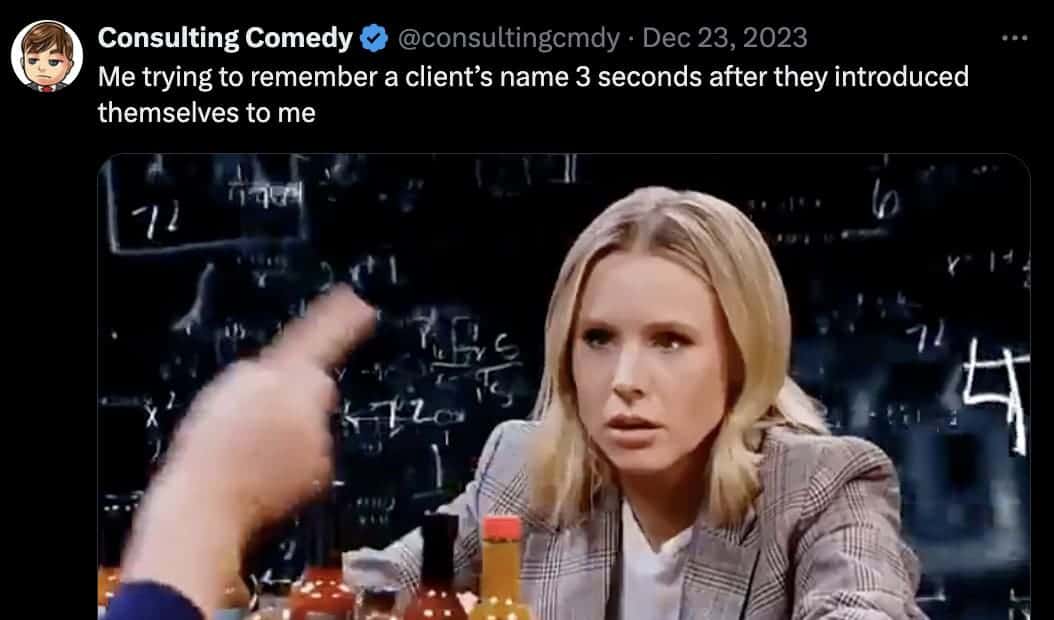Open the three-dot more options menu
Viewport: 1054px width, 620px height.
pos(1014,38)
